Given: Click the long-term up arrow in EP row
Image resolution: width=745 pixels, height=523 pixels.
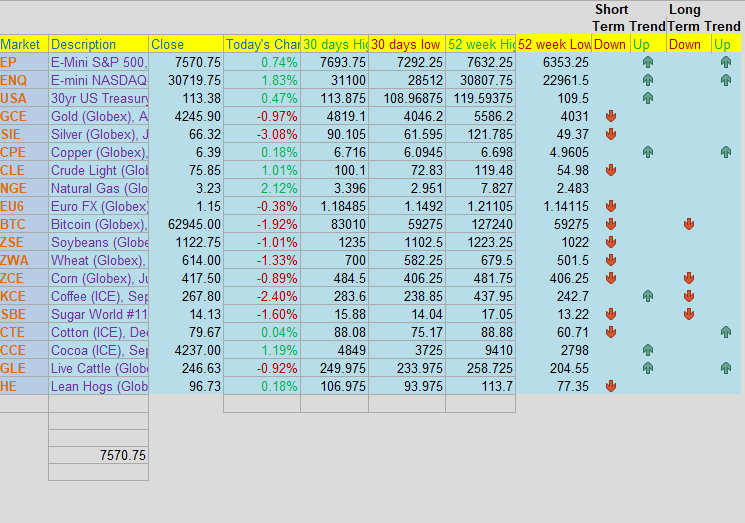Looking at the screenshot, I should click(x=726, y=62).
